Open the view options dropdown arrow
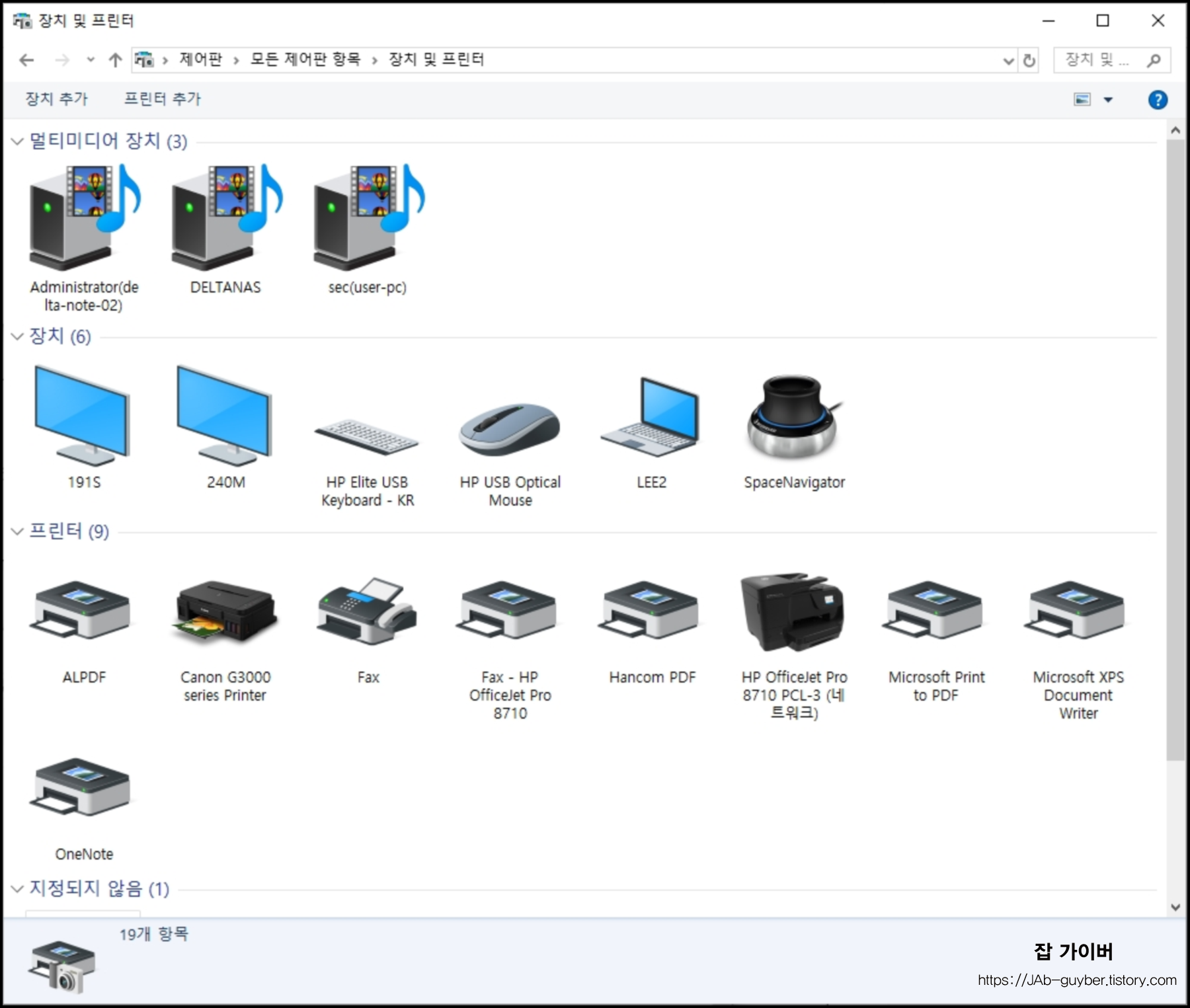Viewport: 1190px width, 1008px height. click(1109, 100)
